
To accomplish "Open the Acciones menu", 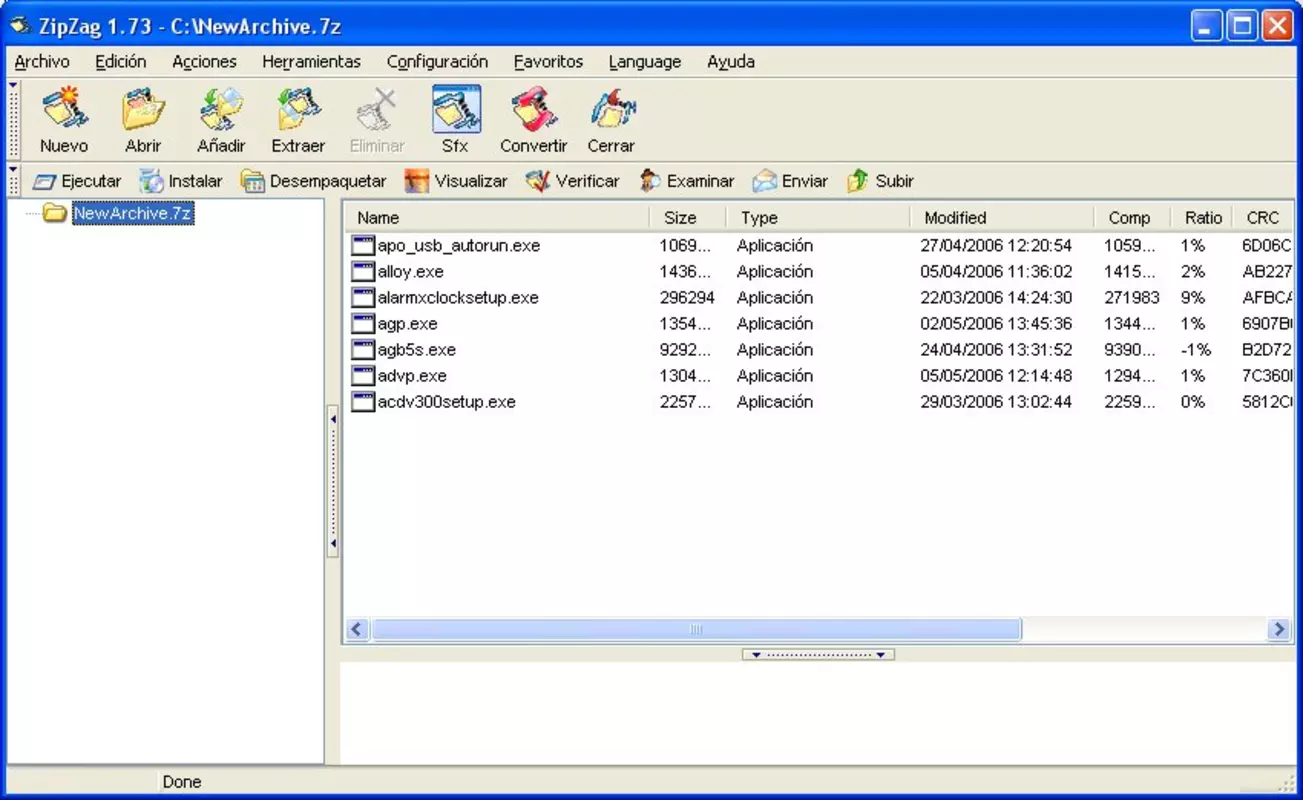I will pos(204,62).
